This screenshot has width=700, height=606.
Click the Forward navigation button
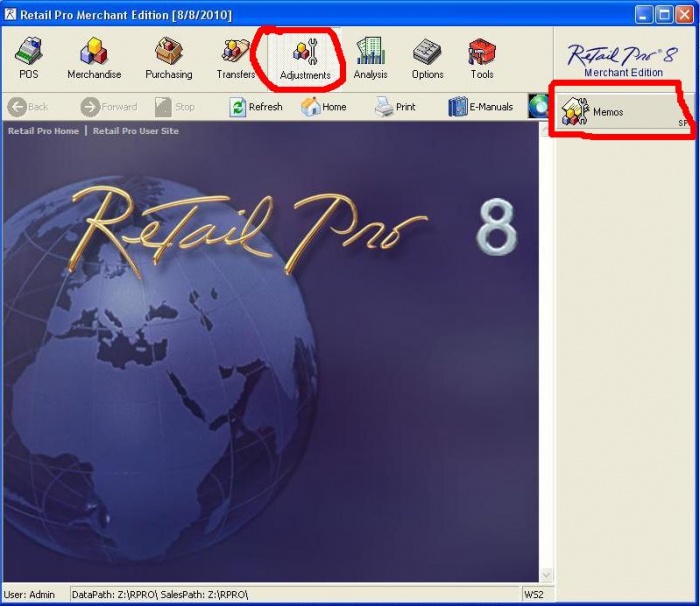click(x=109, y=107)
